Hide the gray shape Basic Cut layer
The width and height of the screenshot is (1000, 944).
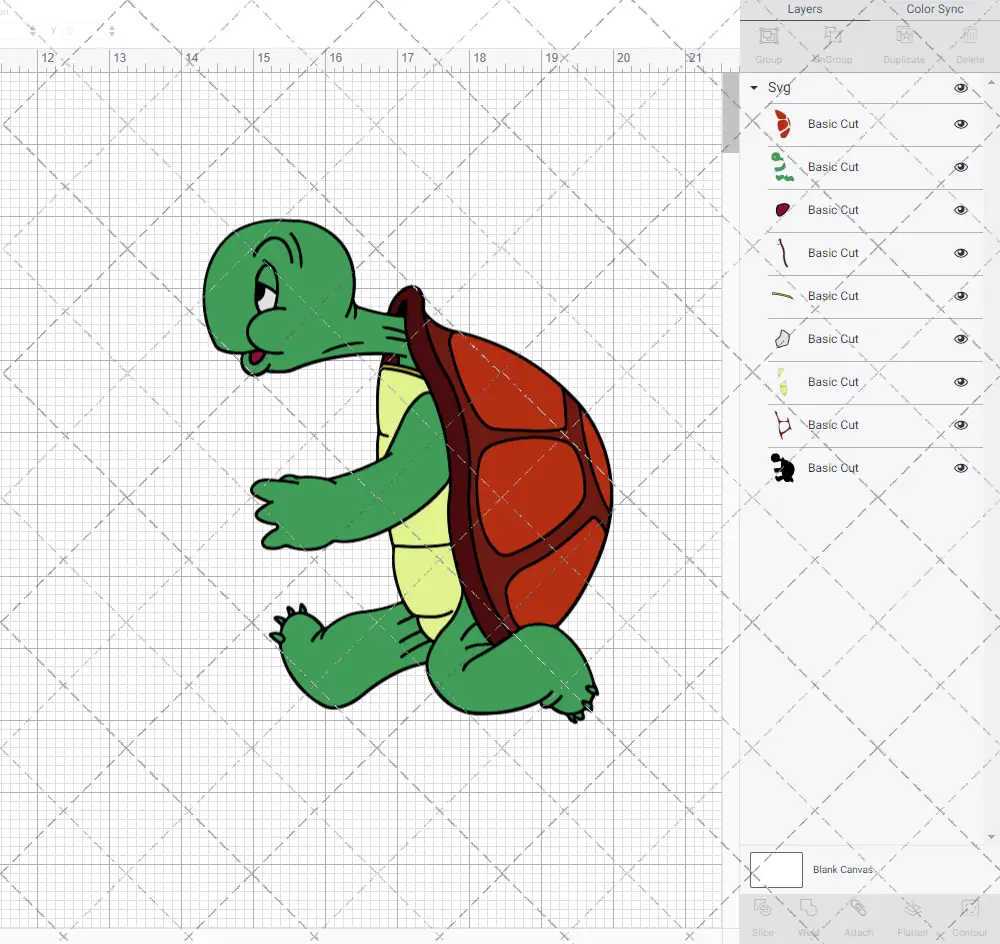960,339
